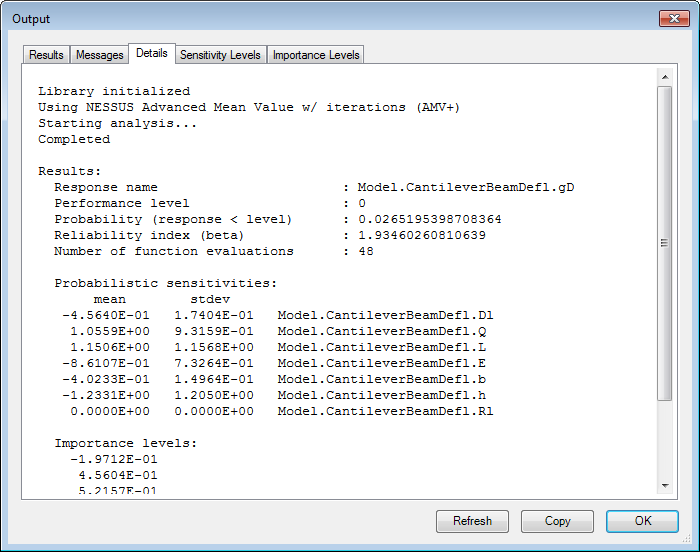Click the scrollbar up arrow

(664, 76)
